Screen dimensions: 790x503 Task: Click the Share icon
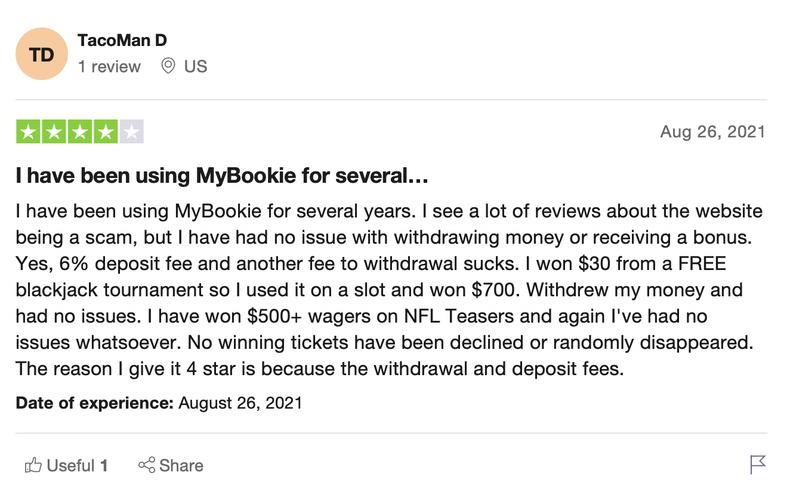click(x=147, y=465)
